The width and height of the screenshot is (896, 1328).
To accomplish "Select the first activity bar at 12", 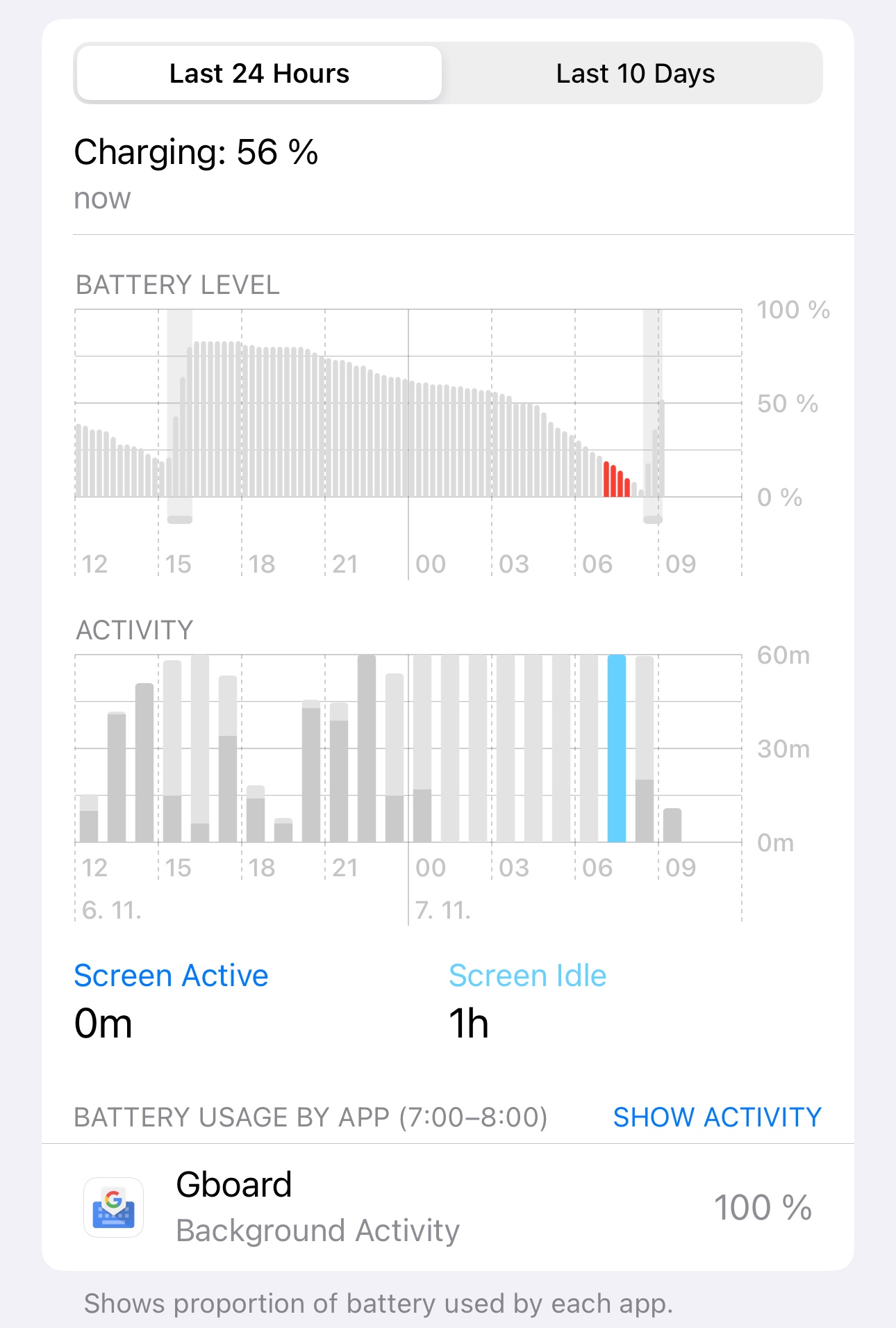I will (x=89, y=819).
